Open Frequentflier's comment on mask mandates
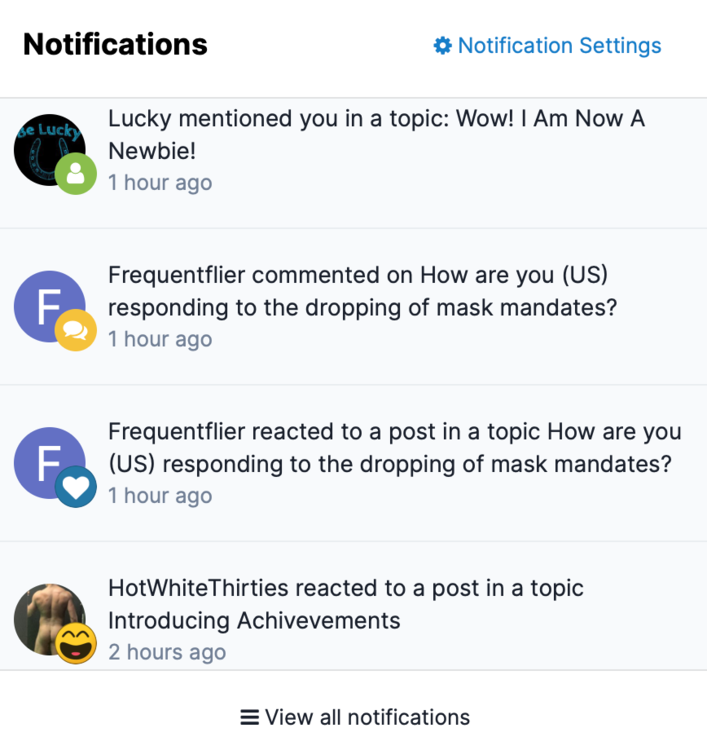Screen dimensions: 707x750 362,291
